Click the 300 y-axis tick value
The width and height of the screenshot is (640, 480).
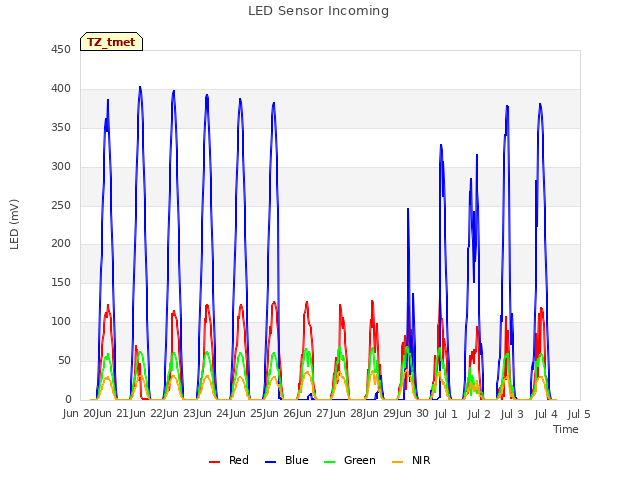61,167
